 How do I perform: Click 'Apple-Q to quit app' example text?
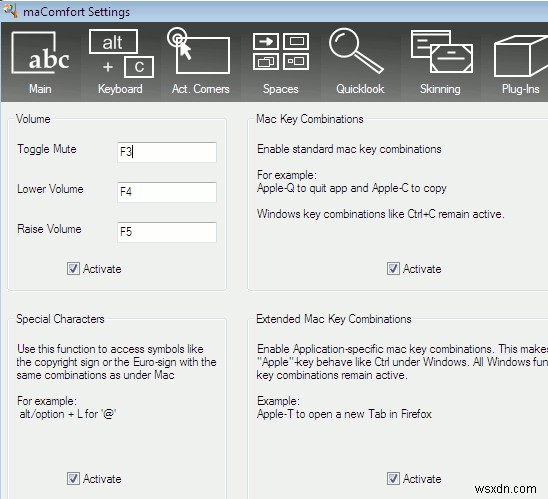tap(352, 188)
